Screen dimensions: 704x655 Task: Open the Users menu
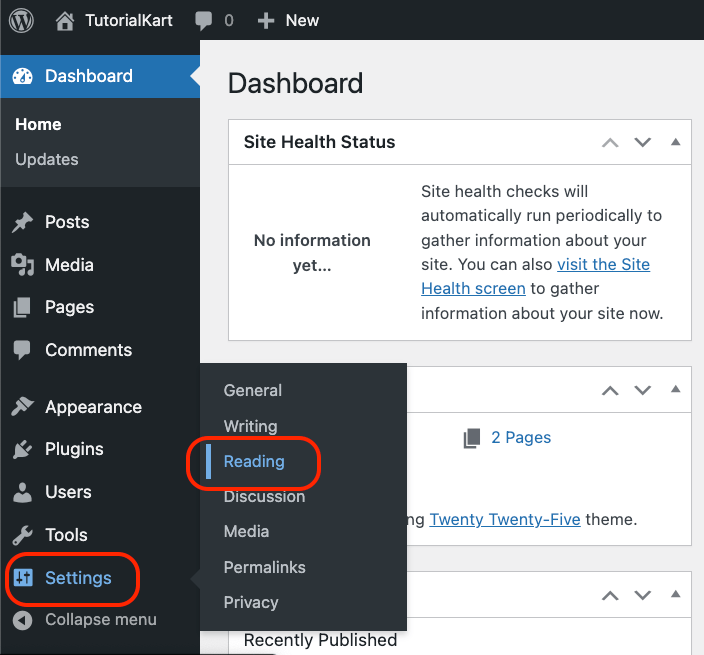[68, 492]
